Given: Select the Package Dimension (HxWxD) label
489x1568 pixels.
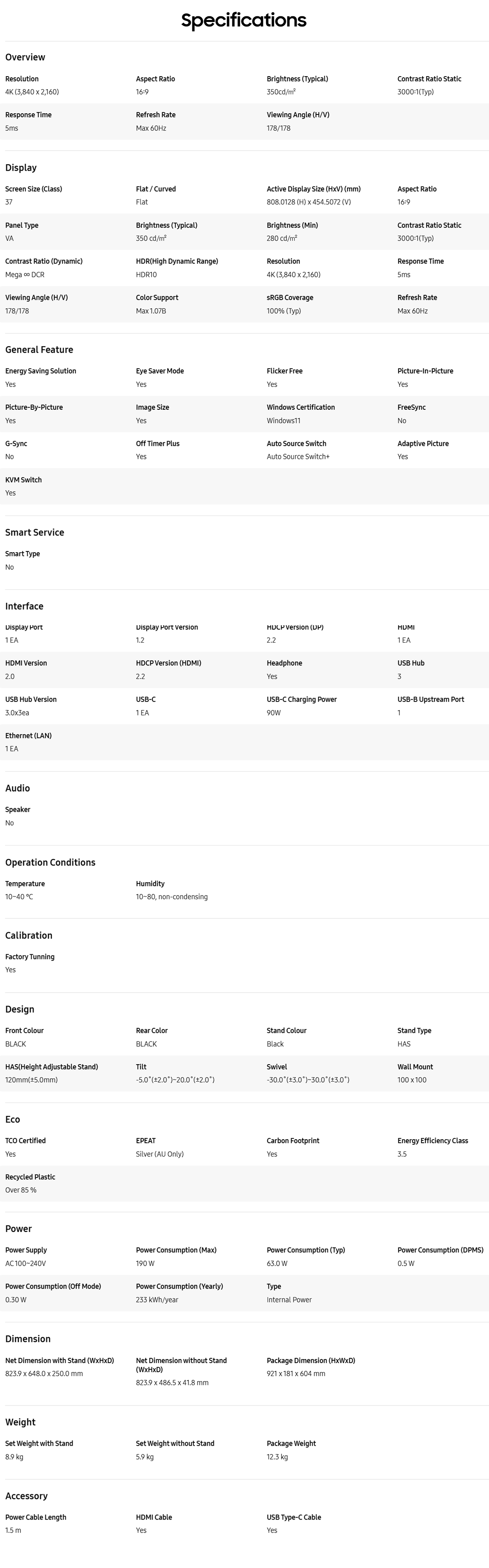Looking at the screenshot, I should coord(311,1360).
